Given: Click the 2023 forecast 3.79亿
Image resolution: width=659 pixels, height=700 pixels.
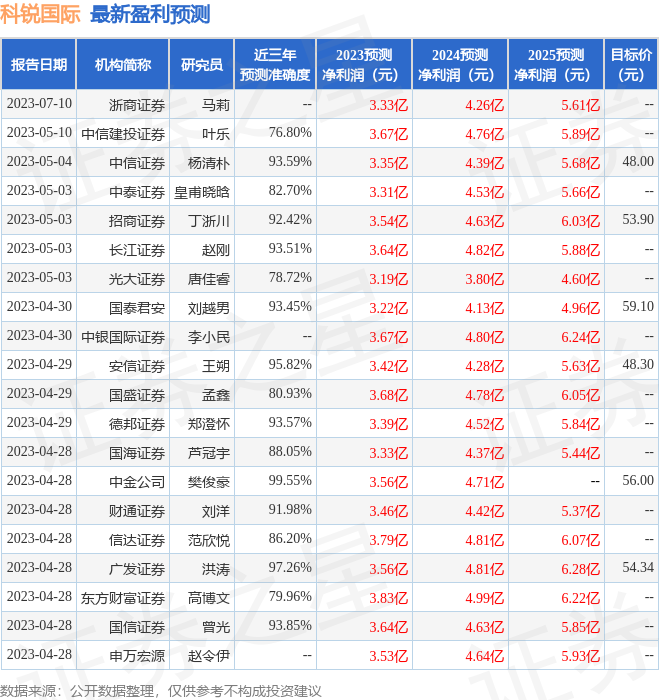Looking at the screenshot, I should pyautogui.click(x=388, y=541).
